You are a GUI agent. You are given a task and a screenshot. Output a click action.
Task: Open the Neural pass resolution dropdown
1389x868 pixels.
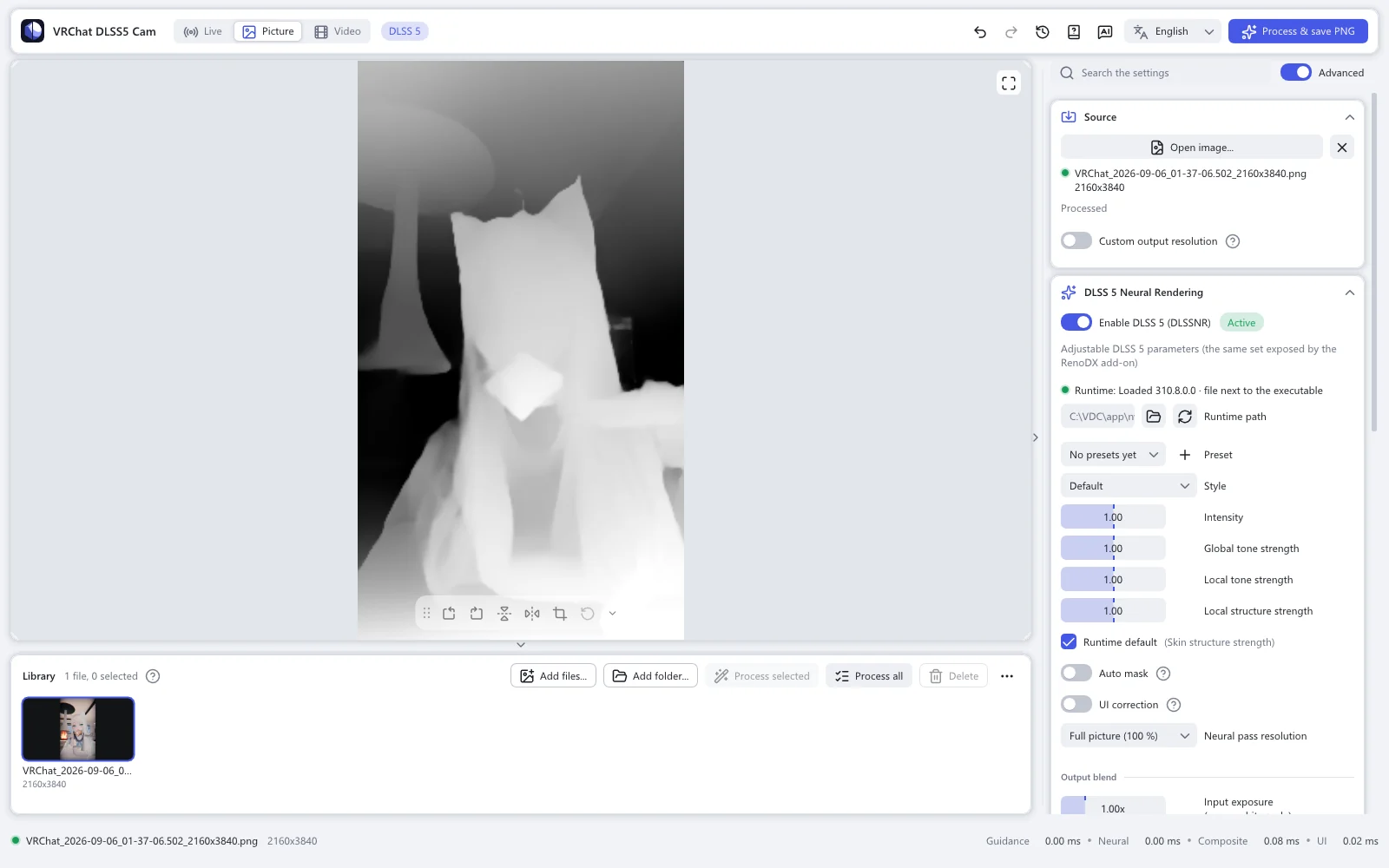click(x=1129, y=736)
